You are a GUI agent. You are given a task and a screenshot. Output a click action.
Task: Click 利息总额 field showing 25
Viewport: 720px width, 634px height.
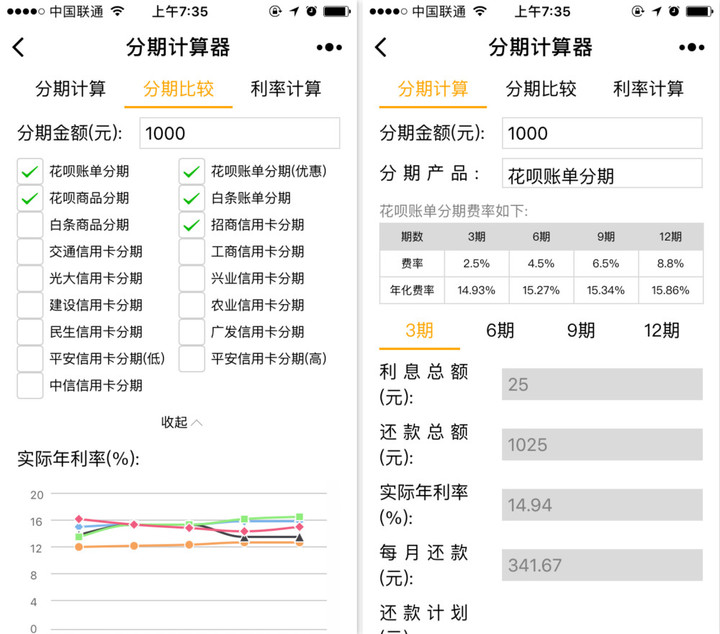tap(602, 384)
